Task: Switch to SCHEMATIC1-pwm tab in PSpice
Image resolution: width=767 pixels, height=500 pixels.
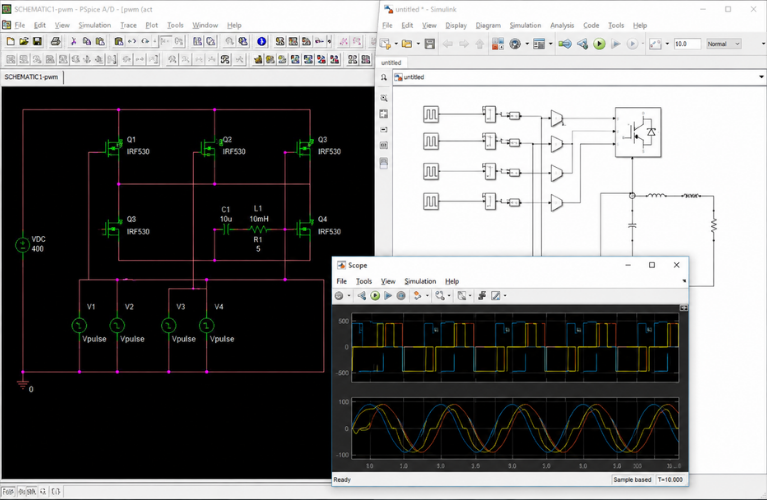Action: tap(31, 77)
